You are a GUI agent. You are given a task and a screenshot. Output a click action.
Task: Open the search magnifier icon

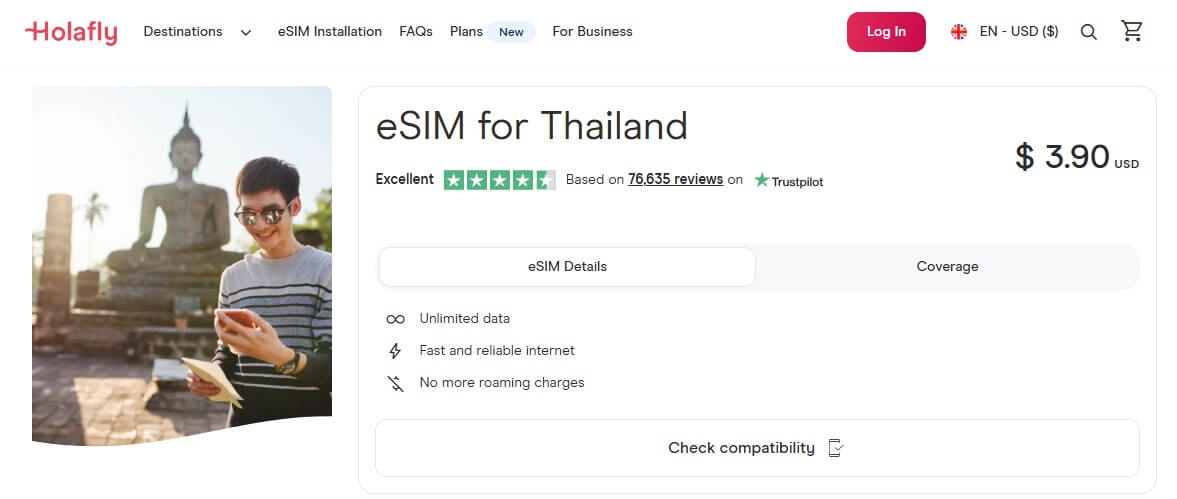click(1089, 32)
